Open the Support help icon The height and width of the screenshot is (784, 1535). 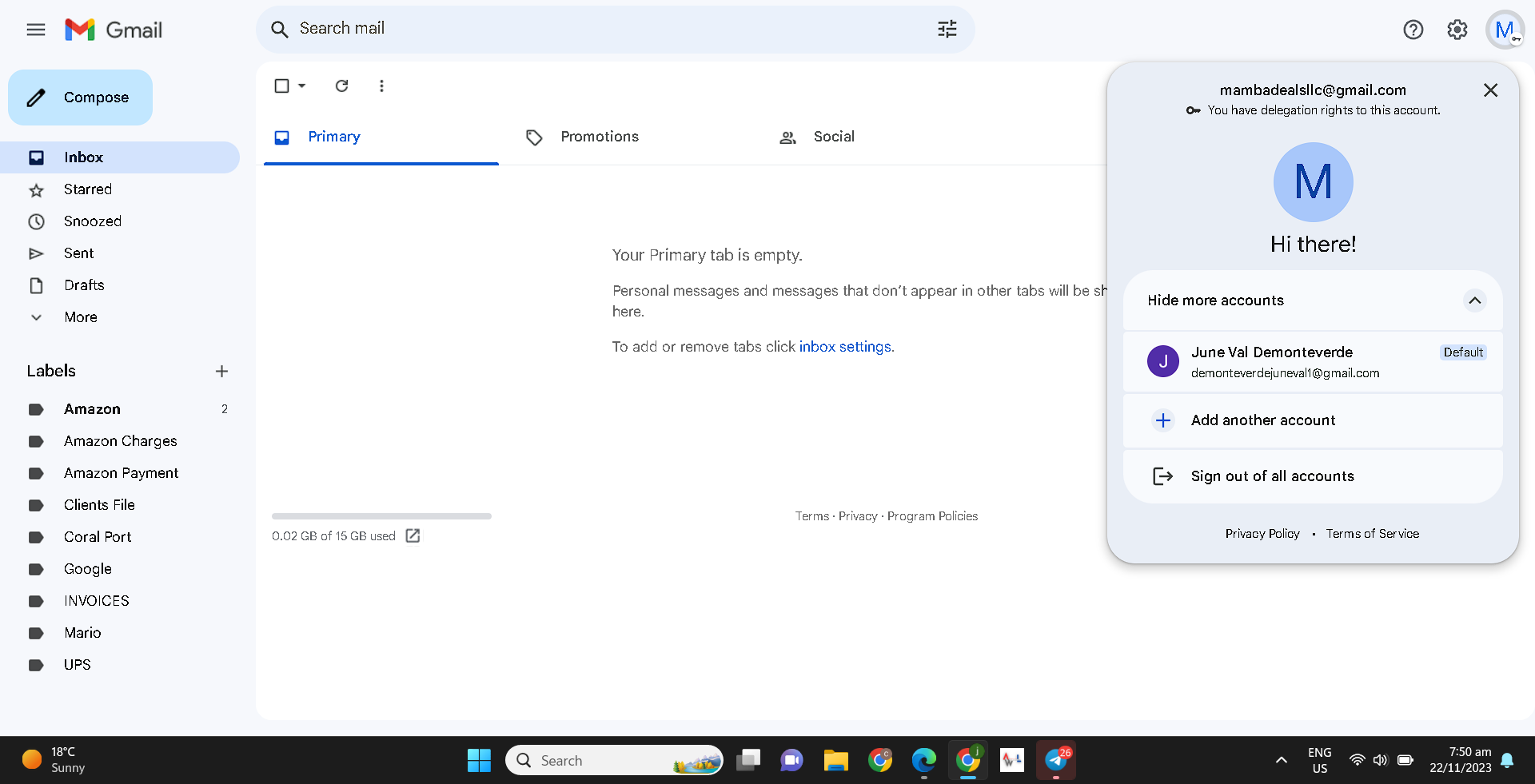[1413, 30]
